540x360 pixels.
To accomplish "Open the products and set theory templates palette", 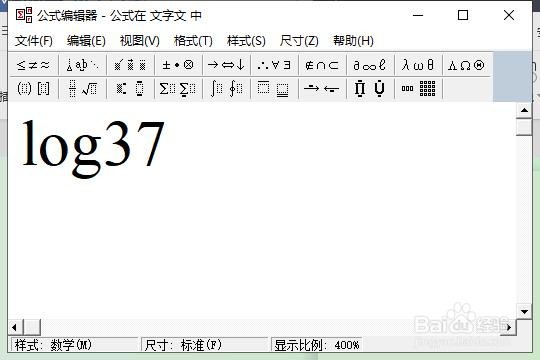I will tap(370, 89).
